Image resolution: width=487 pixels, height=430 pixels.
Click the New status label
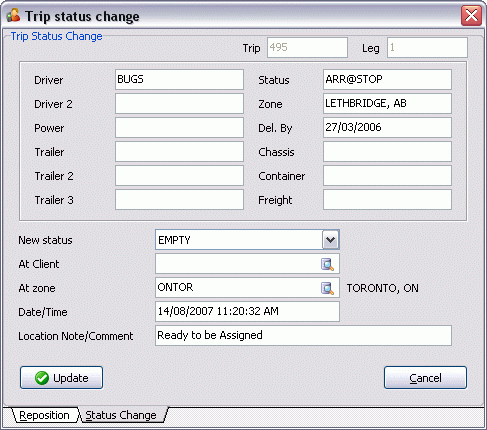point(45,240)
